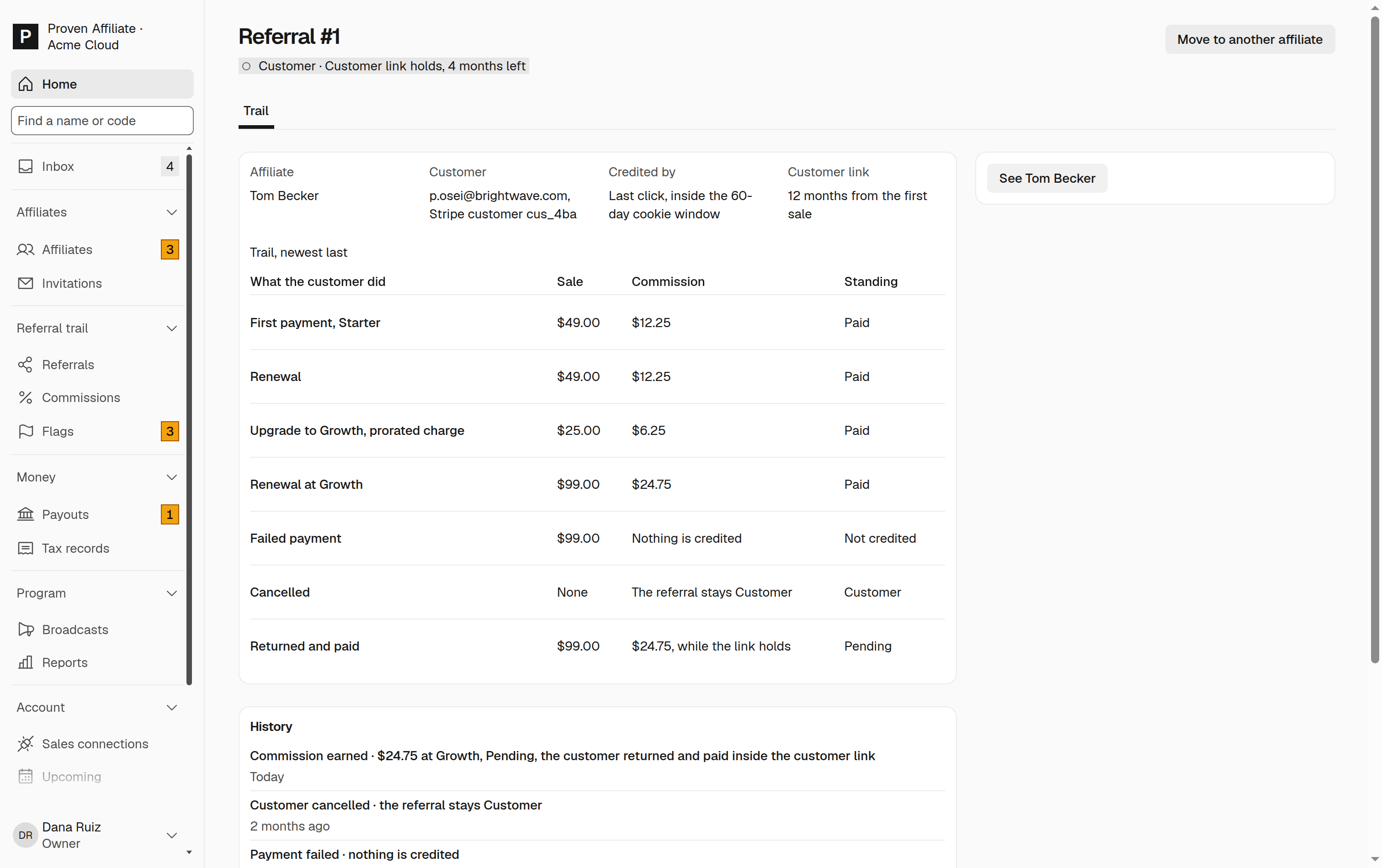This screenshot has width=1382, height=868.
Task: Click the DR avatar for Dana Ruiz
Action: pyautogui.click(x=25, y=835)
